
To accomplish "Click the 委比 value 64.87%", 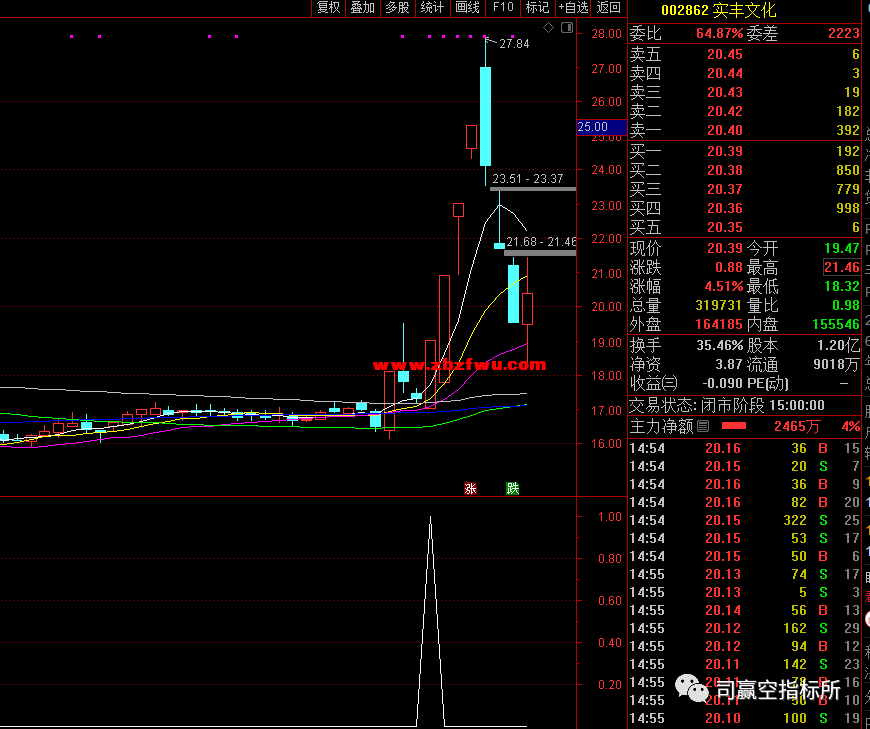I will pos(719,33).
